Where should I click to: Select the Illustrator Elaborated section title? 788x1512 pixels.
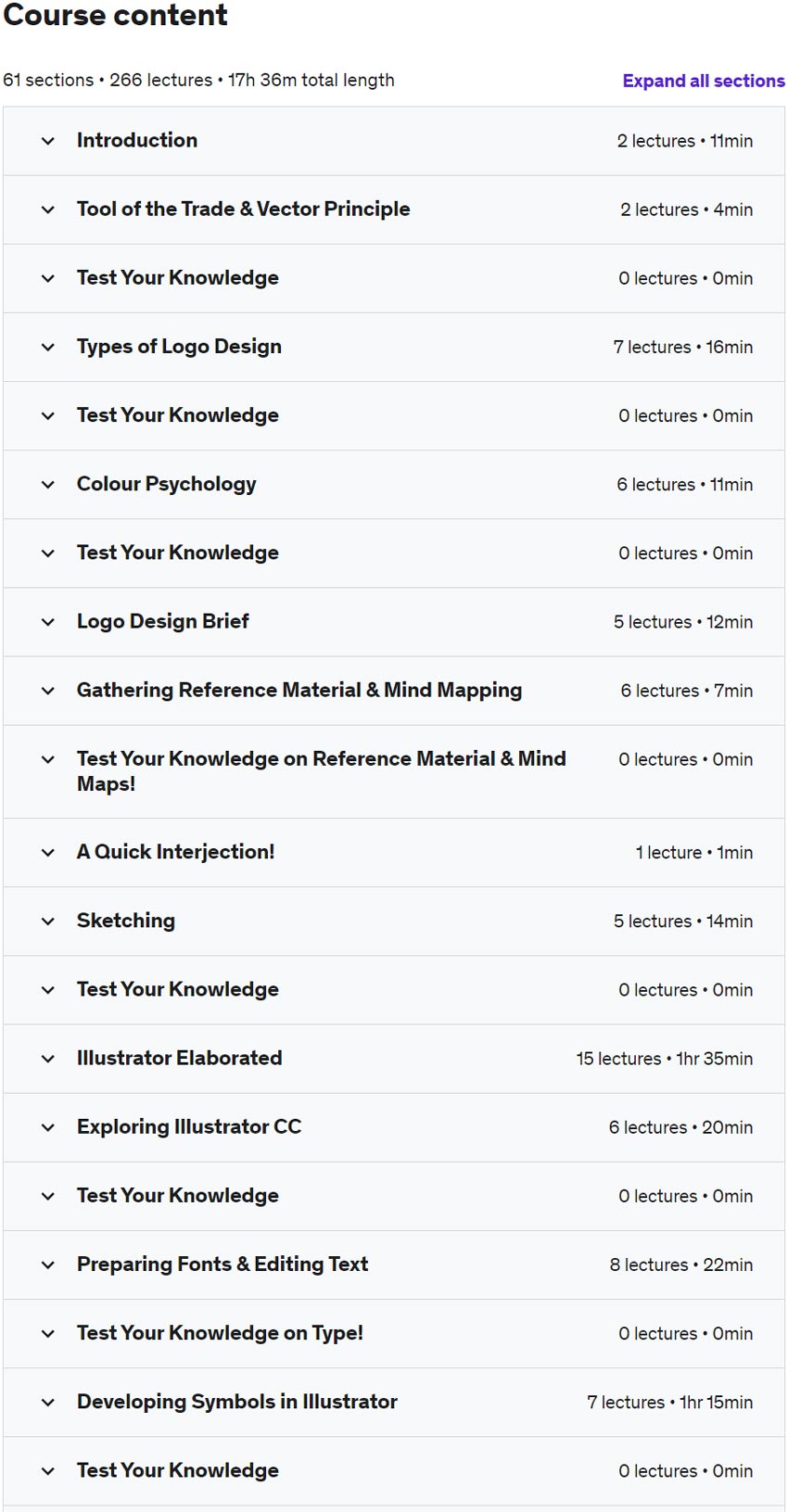click(179, 1058)
